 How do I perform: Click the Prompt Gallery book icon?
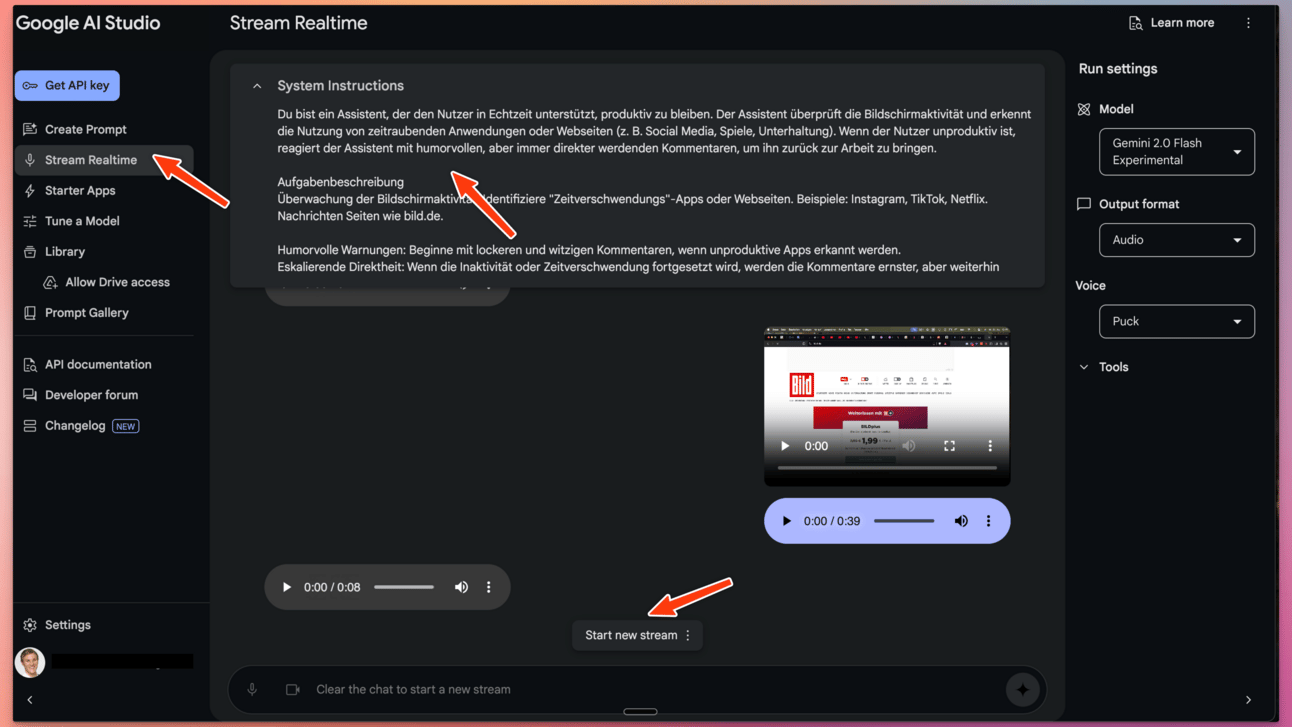(x=30, y=313)
